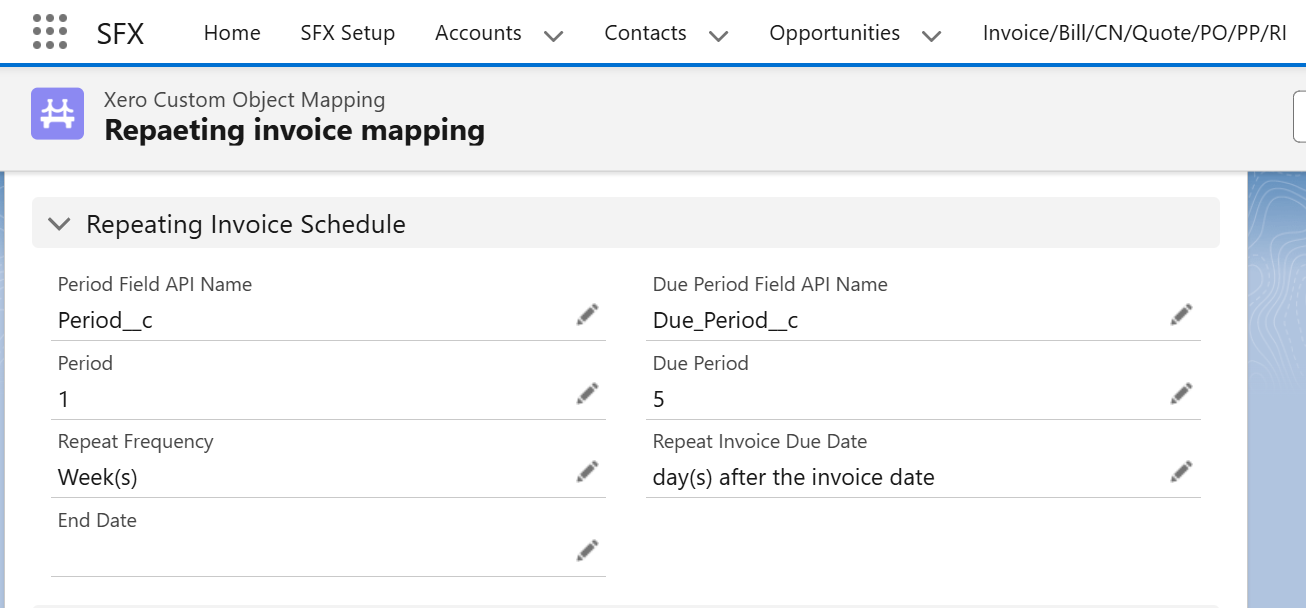1306x608 pixels.
Task: Click the Week(s) Repeat Frequency value
Action: point(98,477)
